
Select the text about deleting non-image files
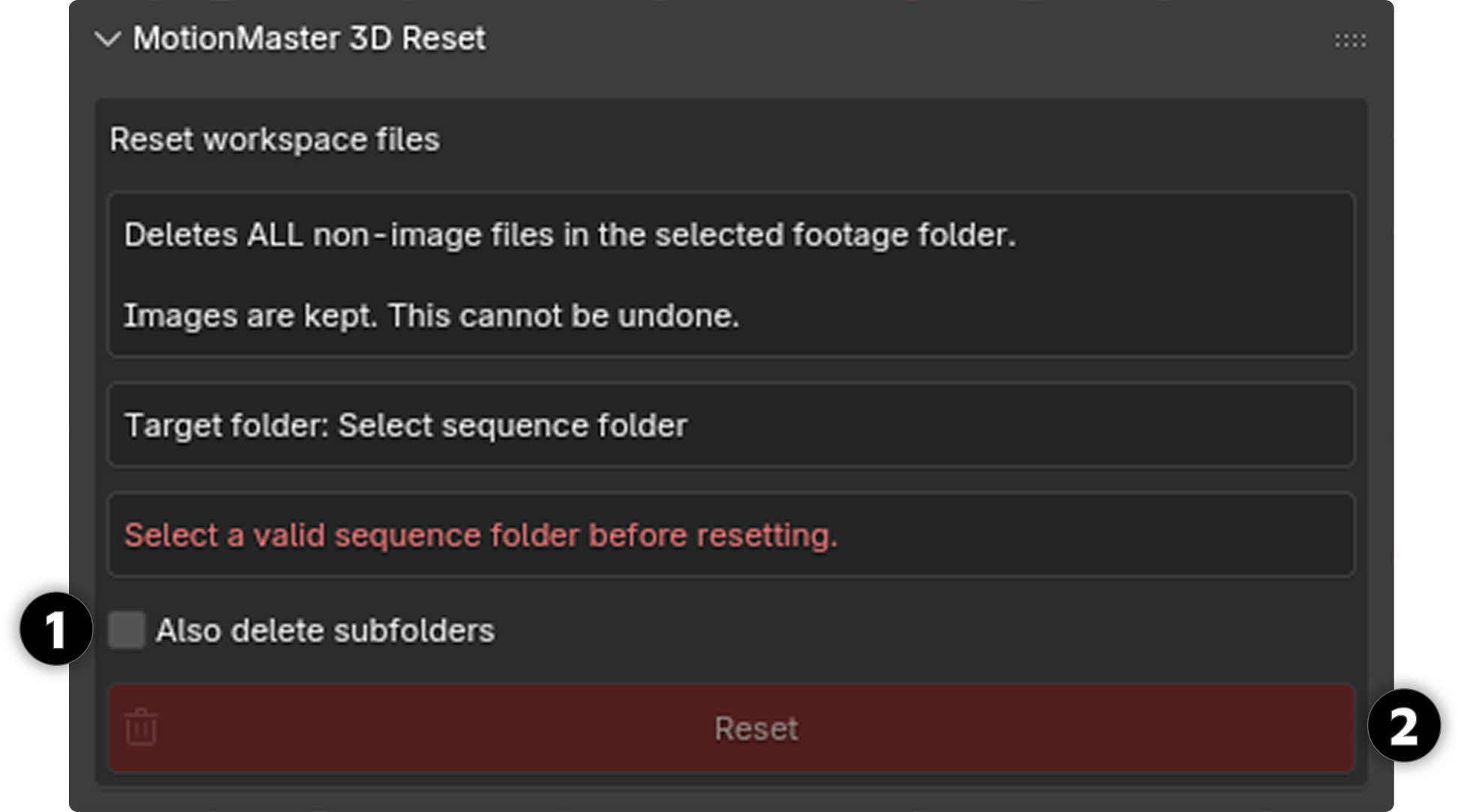pos(571,235)
